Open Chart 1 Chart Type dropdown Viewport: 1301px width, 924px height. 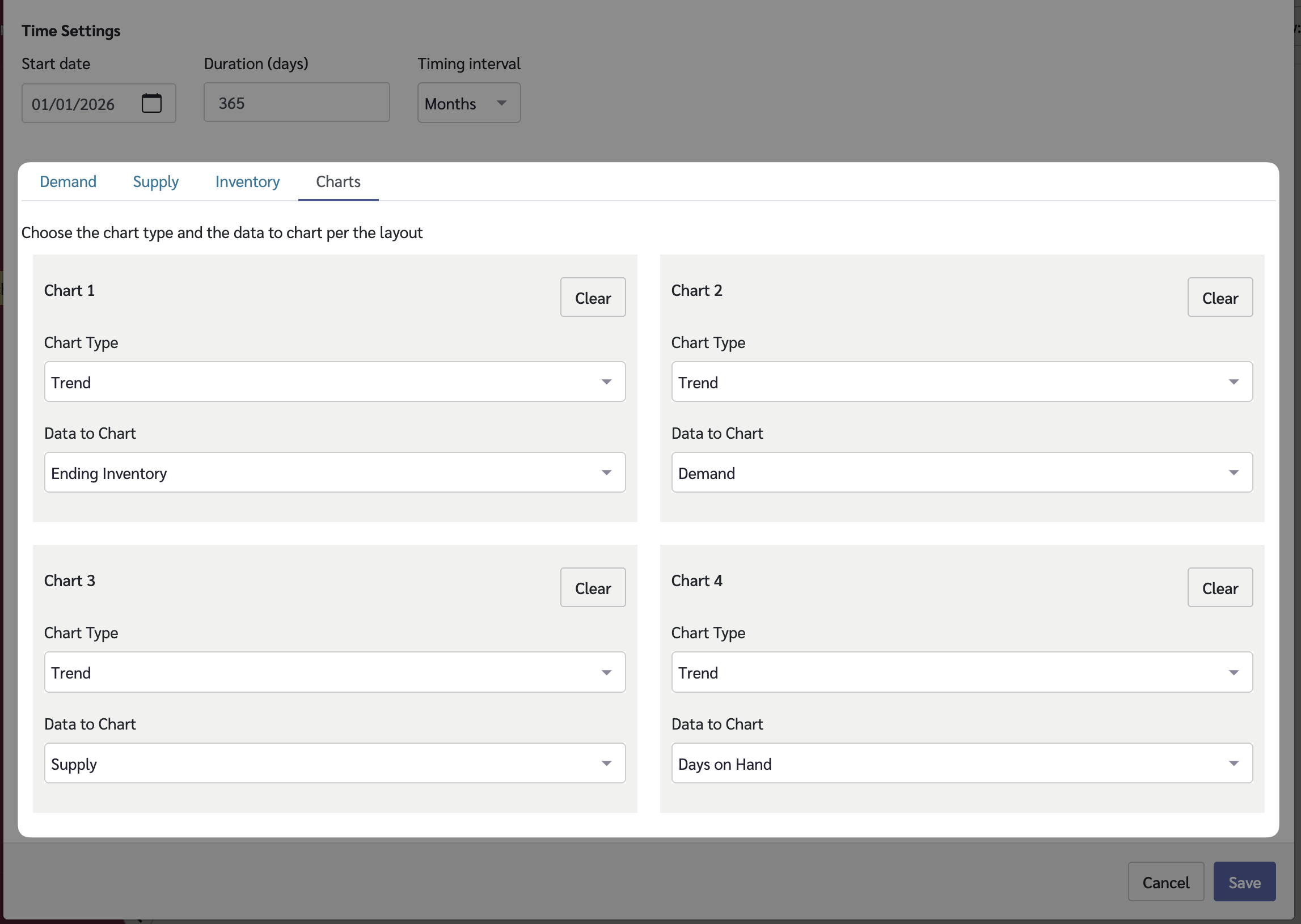[335, 382]
